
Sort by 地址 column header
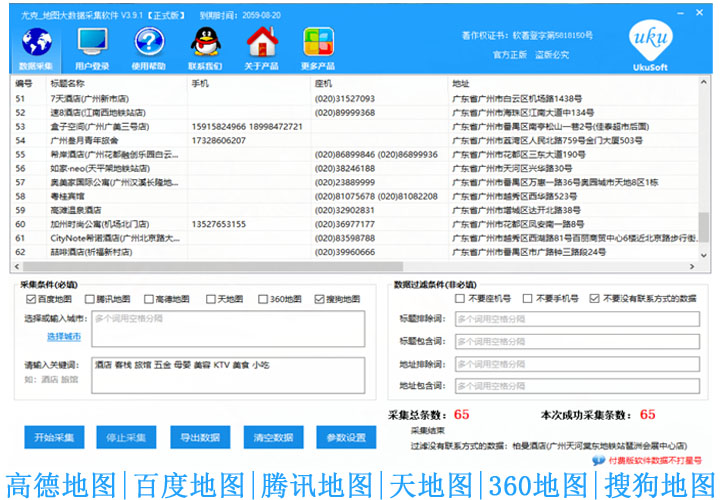click(461, 84)
